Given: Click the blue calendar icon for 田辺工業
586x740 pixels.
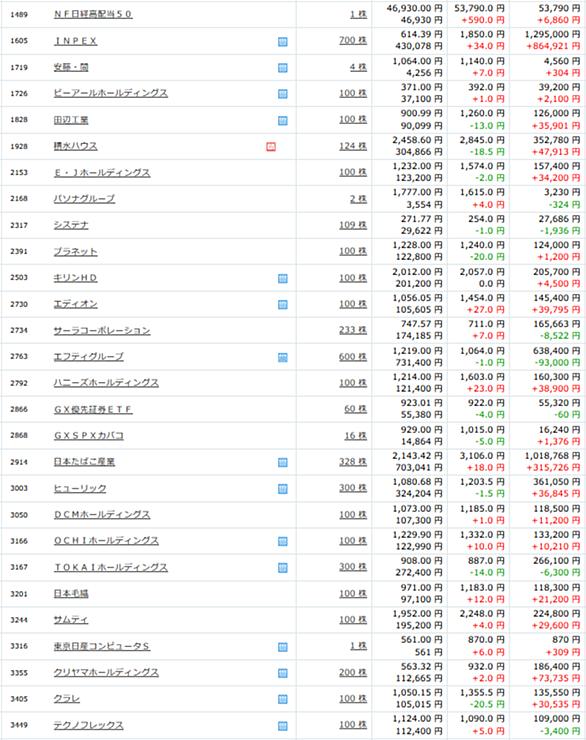Looking at the screenshot, I should tap(283, 121).
